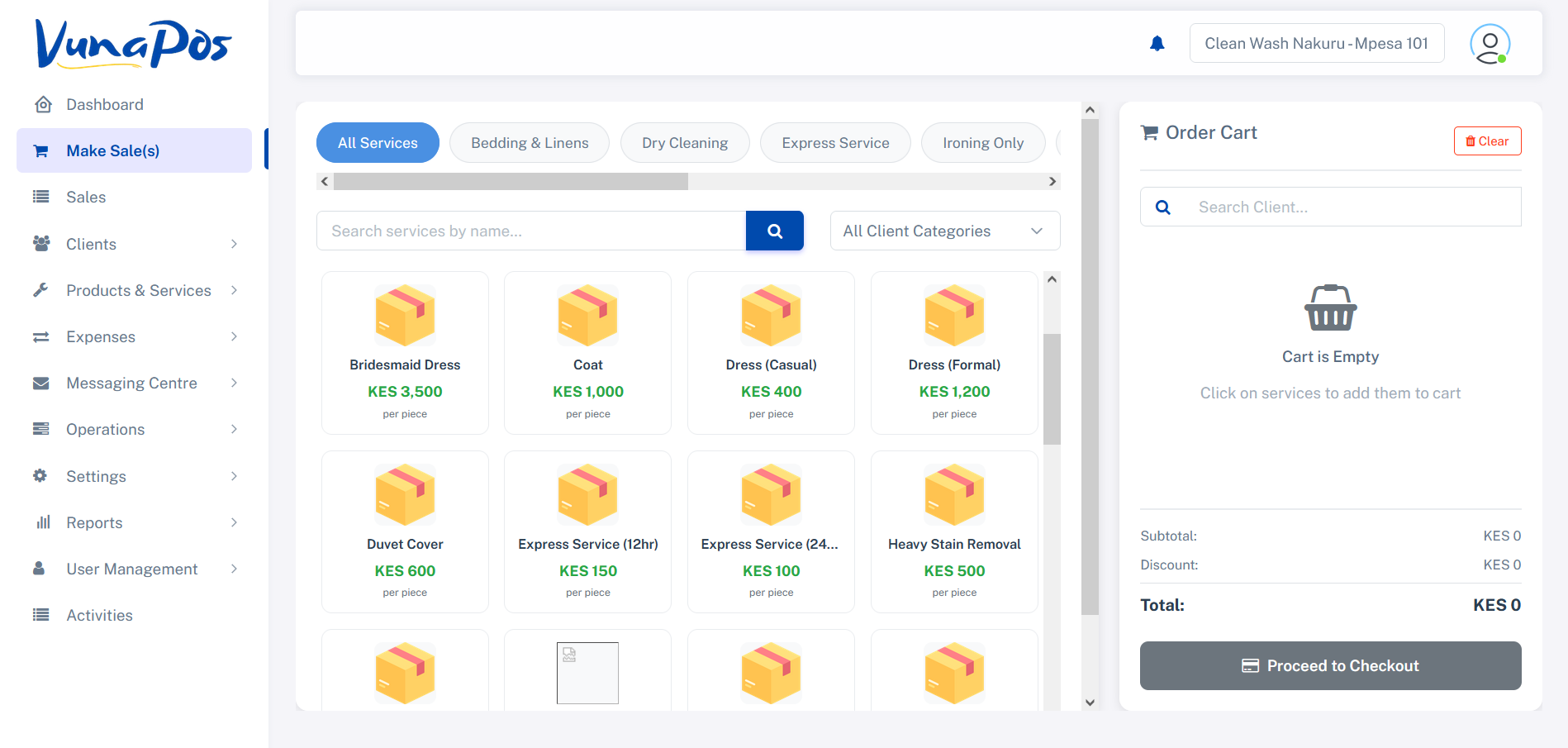Viewport: 1568px width, 748px height.
Task: Click the Reports bar chart icon
Action: pos(43,522)
